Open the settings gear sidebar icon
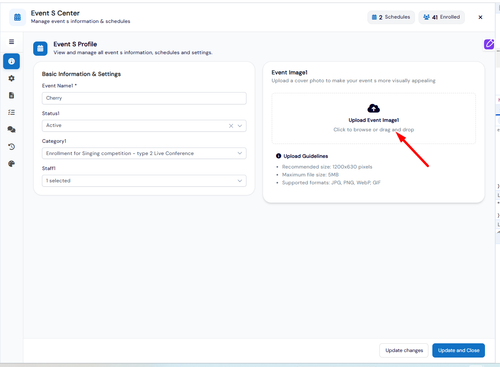This screenshot has height=367, width=500. point(11,78)
